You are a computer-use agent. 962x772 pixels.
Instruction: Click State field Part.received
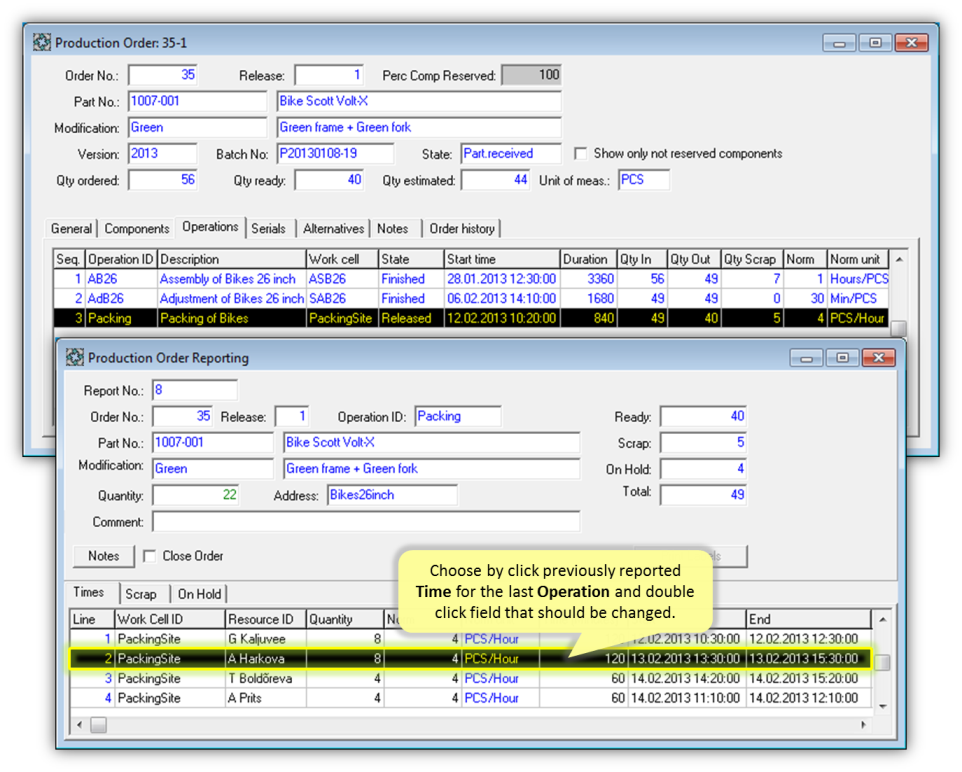(x=511, y=153)
